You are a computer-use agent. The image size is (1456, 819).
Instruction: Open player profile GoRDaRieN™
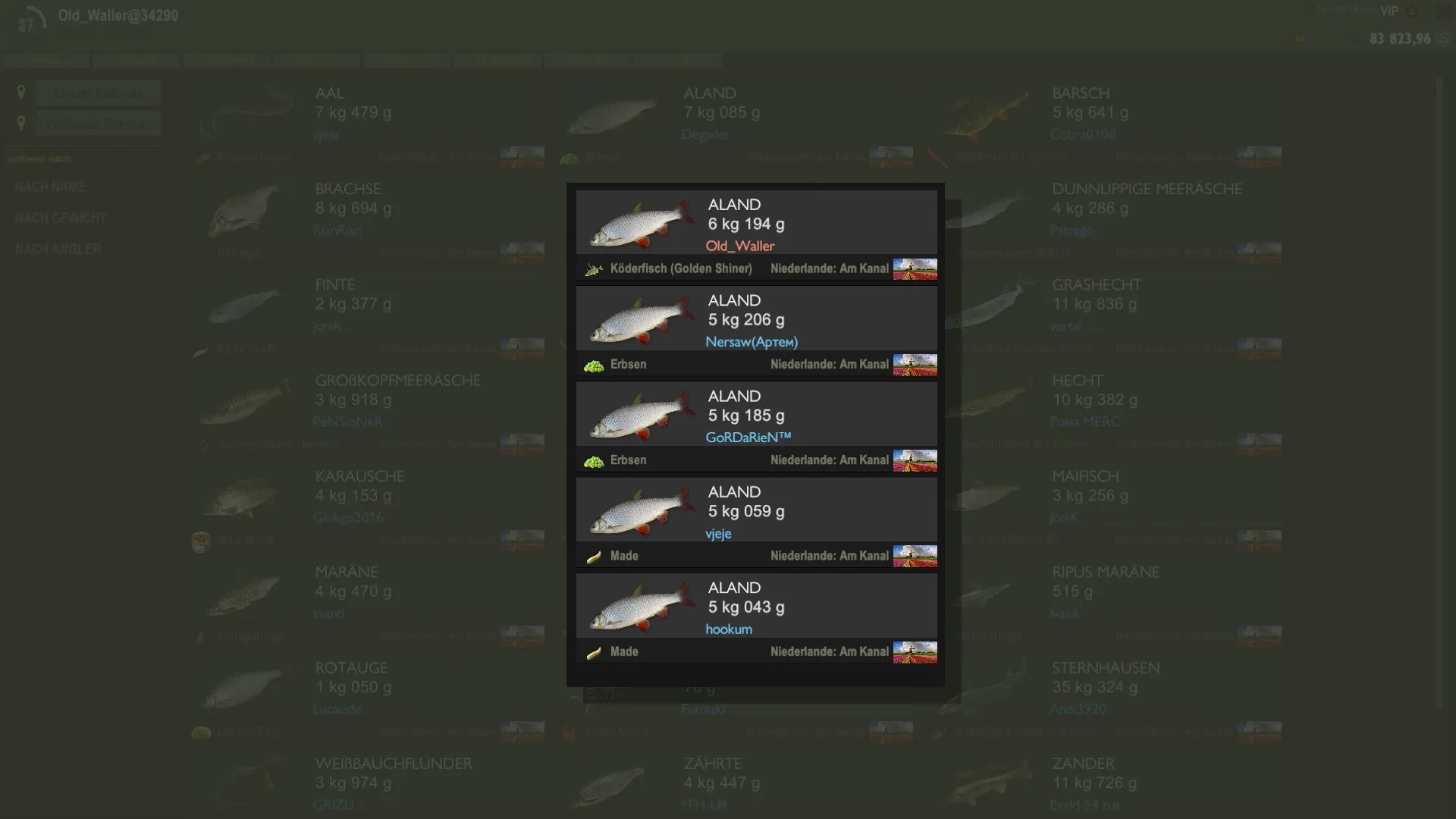click(748, 438)
